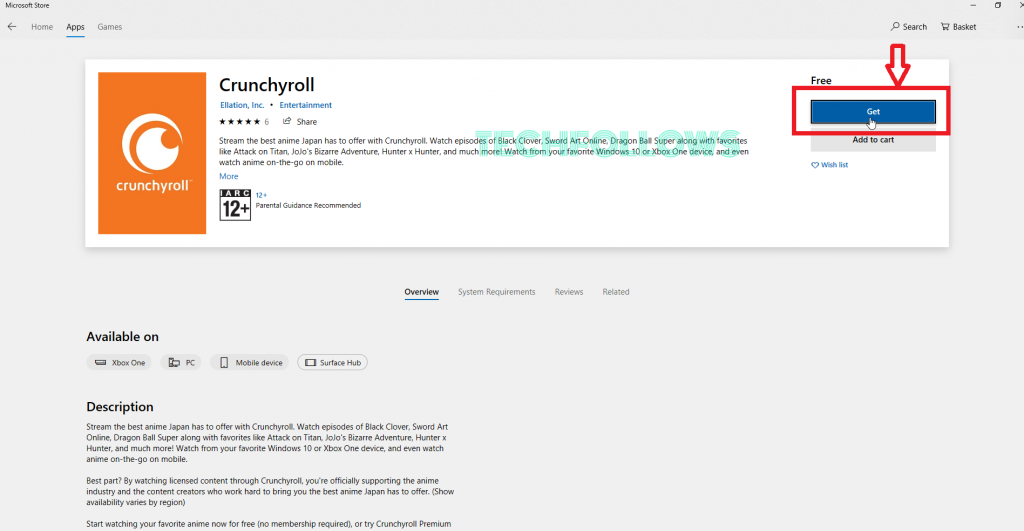Image resolution: width=1024 pixels, height=531 pixels.
Task: Click the Get button
Action: (x=873, y=112)
